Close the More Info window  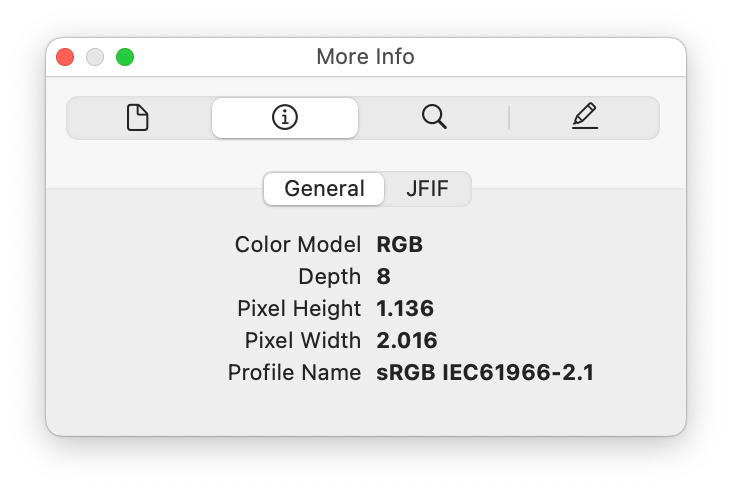[65, 57]
